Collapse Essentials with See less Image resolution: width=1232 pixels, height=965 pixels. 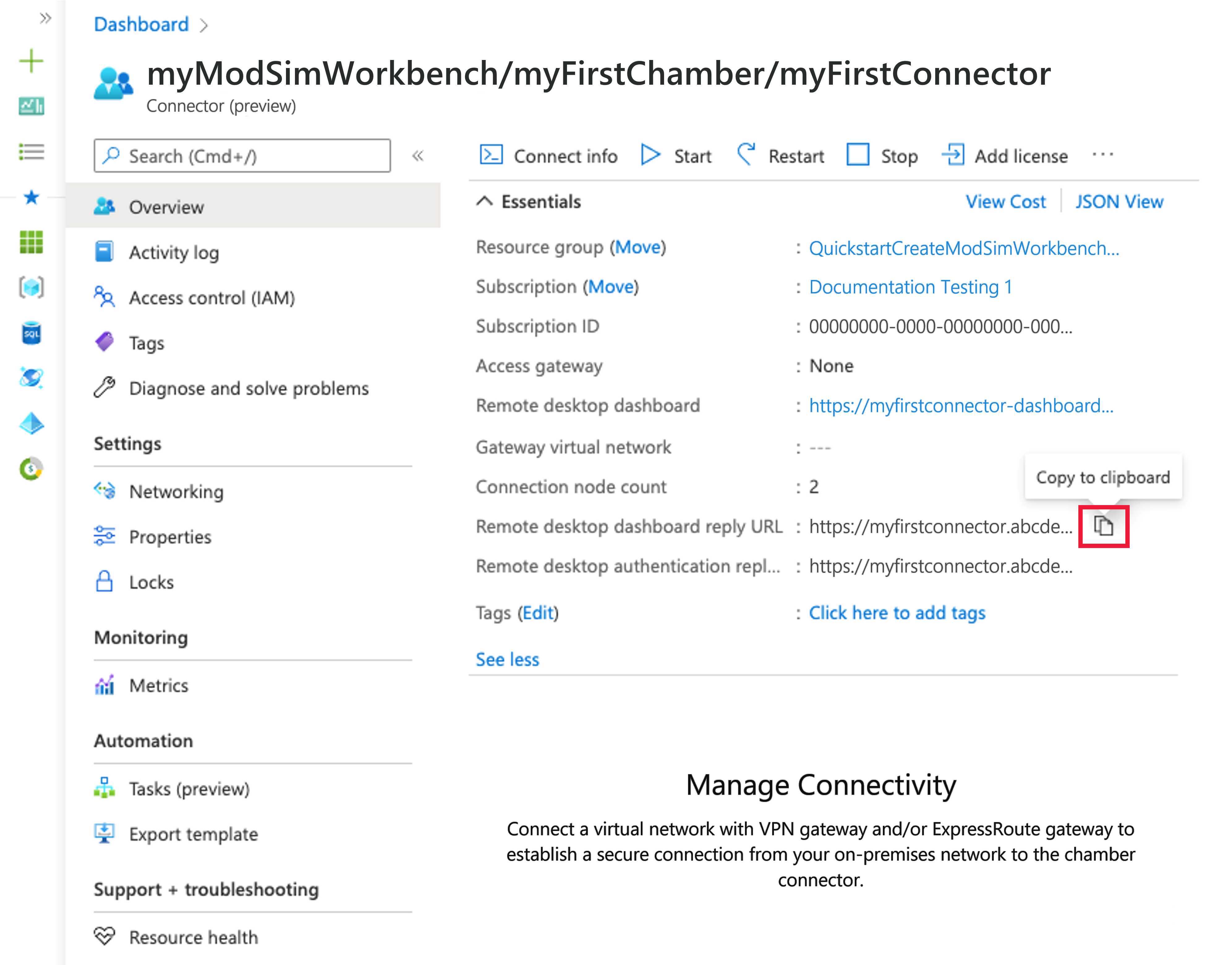[508, 658]
